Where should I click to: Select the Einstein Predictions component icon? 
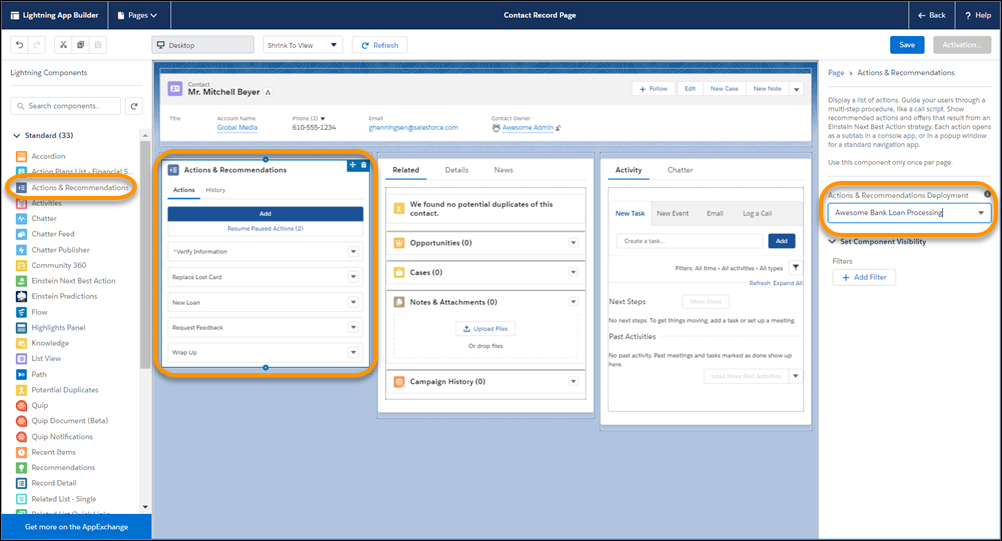[21, 296]
